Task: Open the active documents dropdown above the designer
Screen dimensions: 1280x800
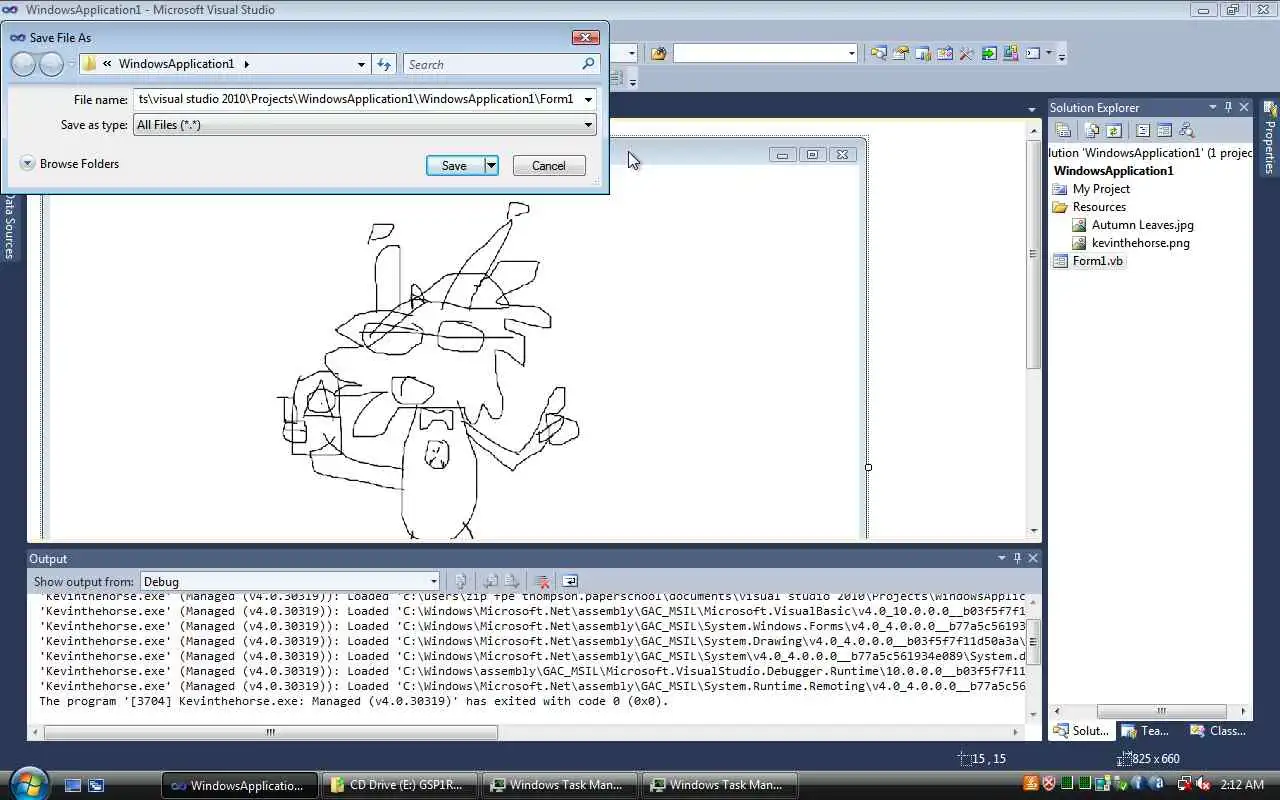Action: click(1032, 110)
